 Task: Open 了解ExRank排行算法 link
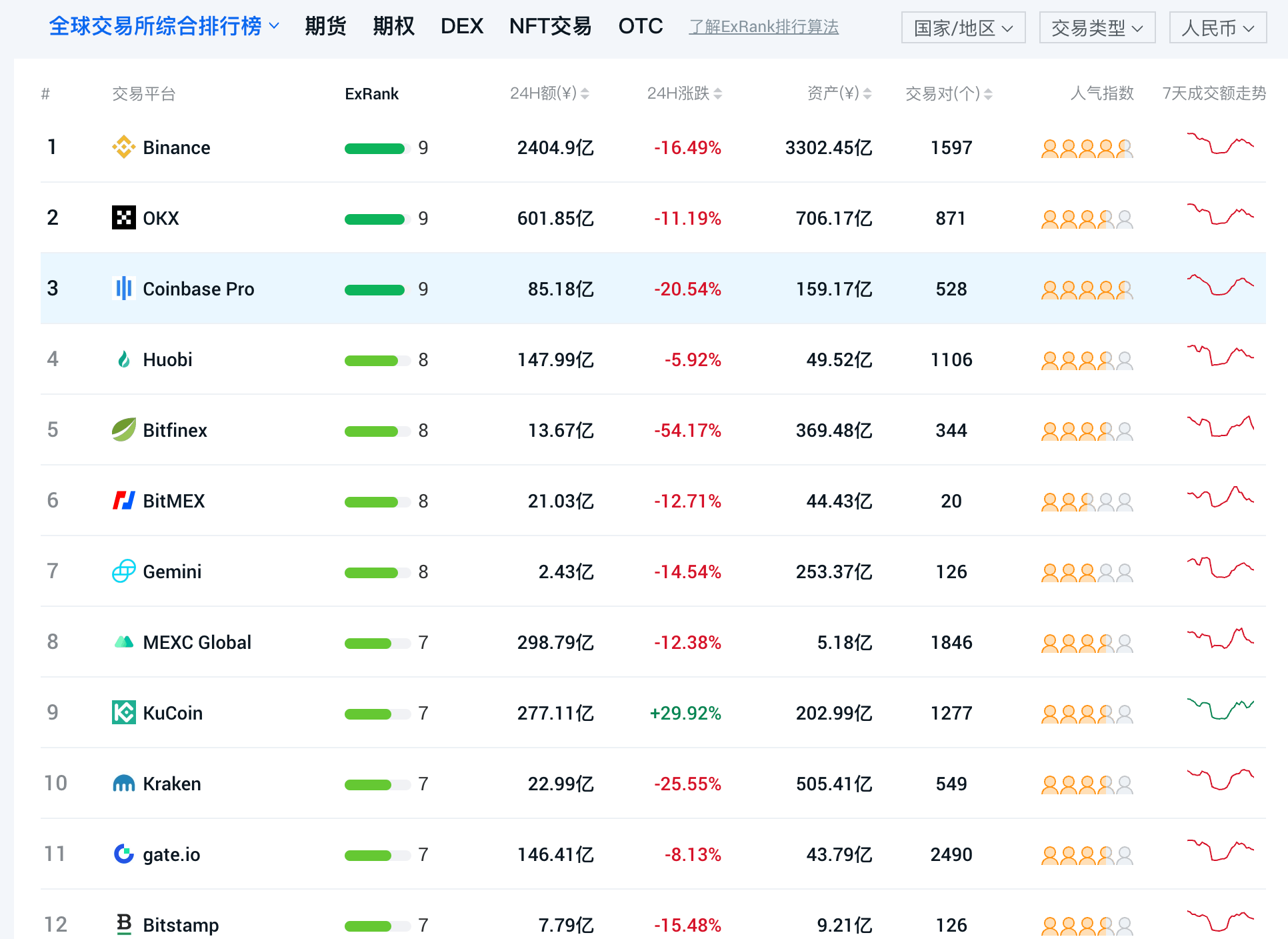click(764, 27)
